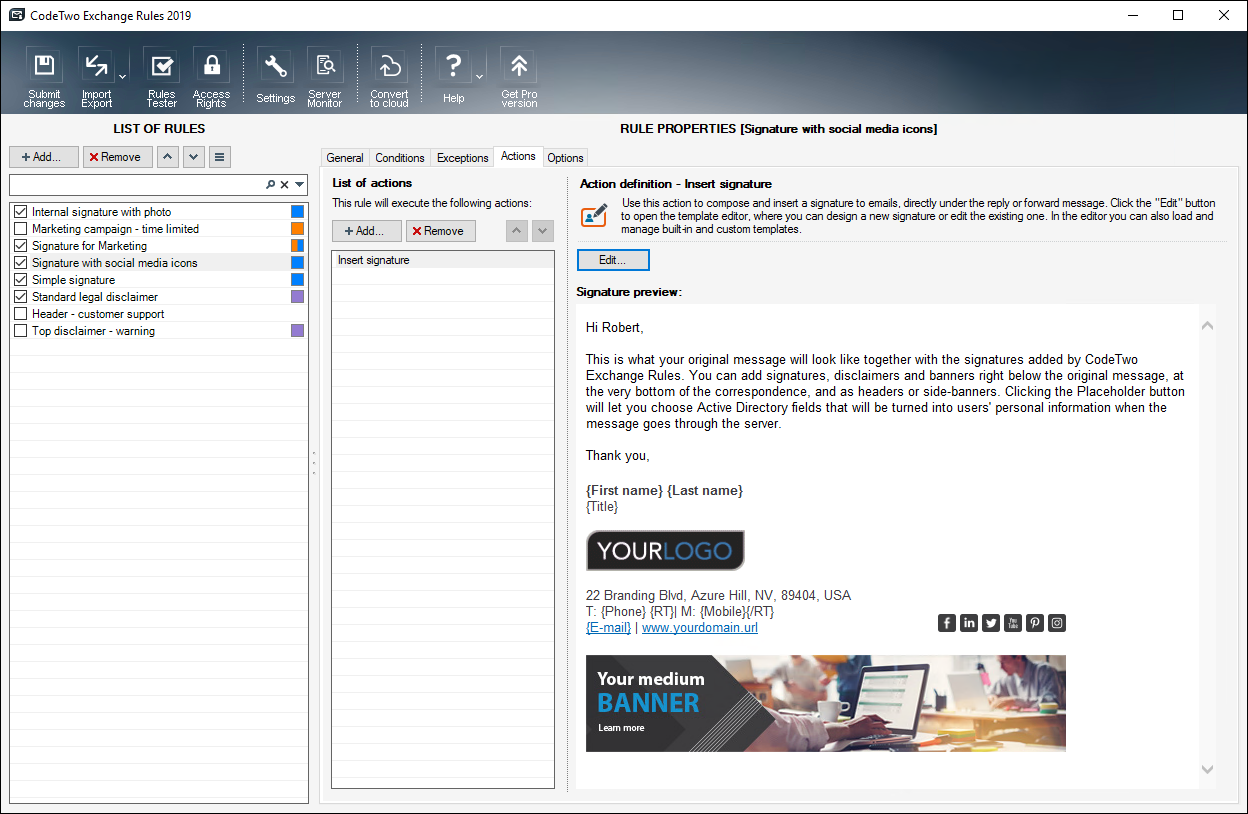The height and width of the screenshot is (814, 1248).
Task: Click Remove button in List of Rules
Action: click(118, 157)
